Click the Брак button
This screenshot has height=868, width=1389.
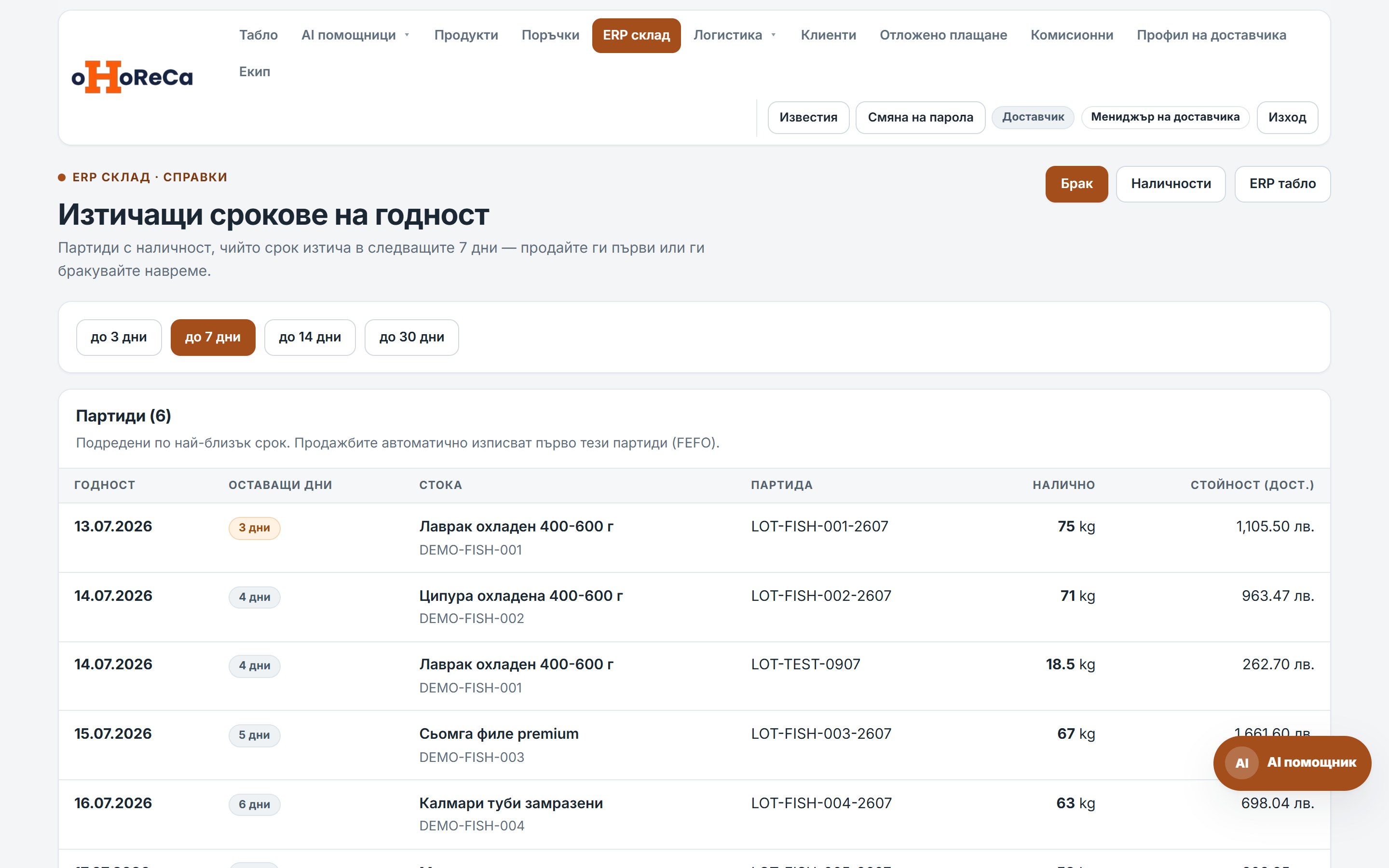coord(1076,184)
